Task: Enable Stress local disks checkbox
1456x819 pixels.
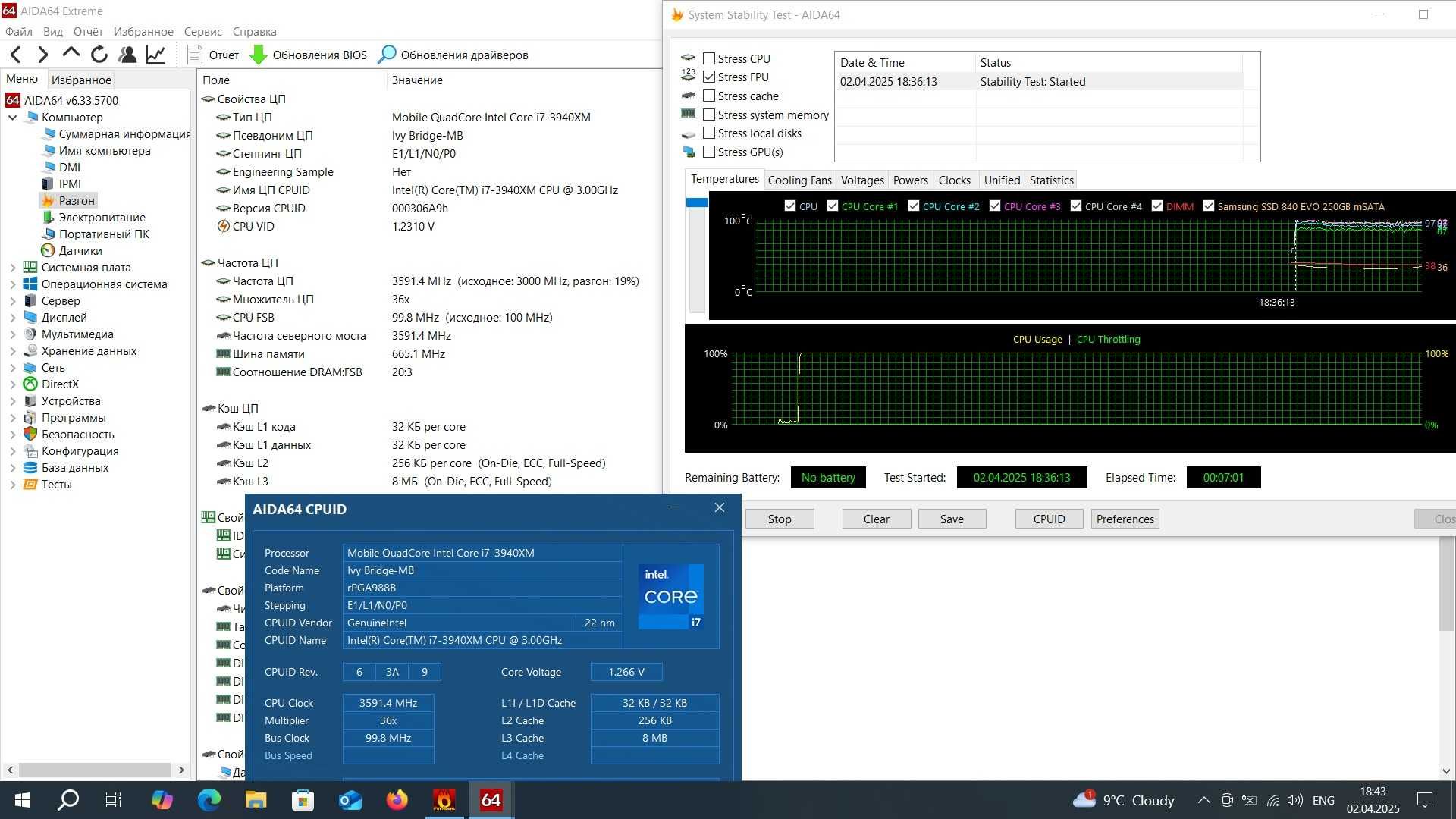Action: point(709,133)
